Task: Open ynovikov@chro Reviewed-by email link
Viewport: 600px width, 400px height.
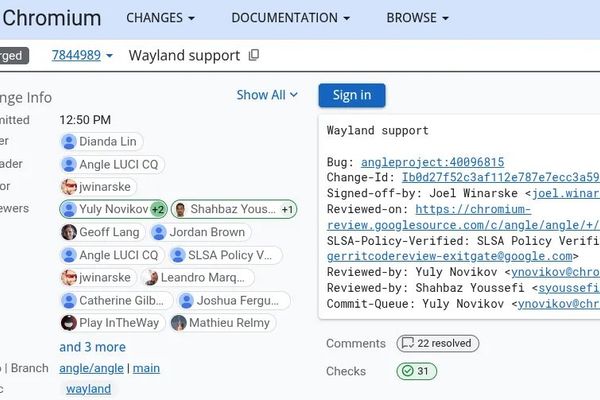Action: pos(556,272)
